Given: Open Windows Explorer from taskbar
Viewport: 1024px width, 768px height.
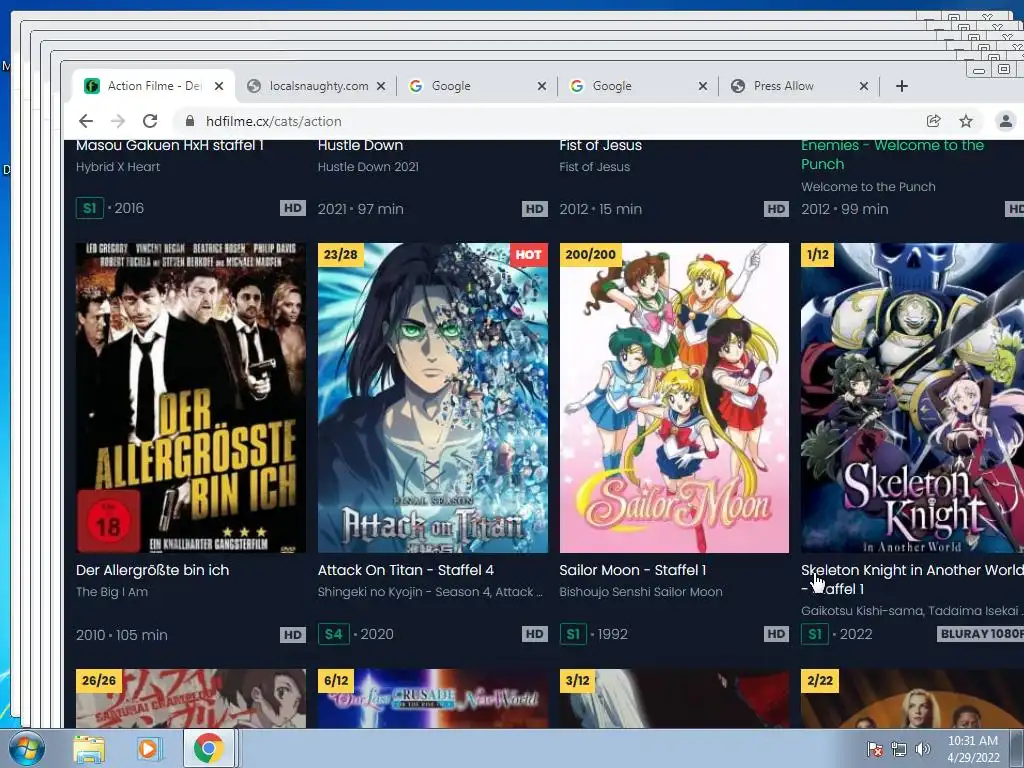Looking at the screenshot, I should click(x=89, y=749).
